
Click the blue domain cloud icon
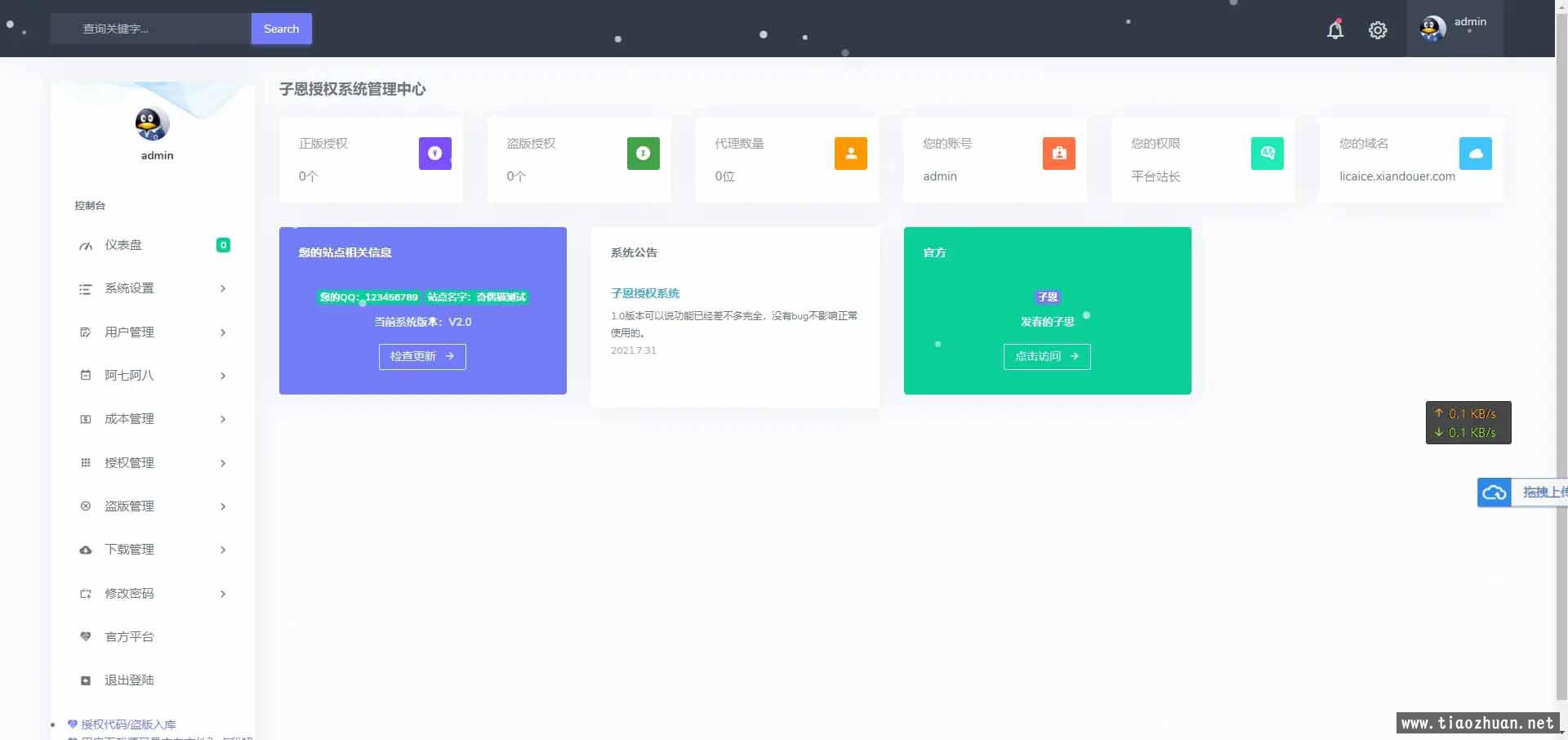pos(1475,154)
